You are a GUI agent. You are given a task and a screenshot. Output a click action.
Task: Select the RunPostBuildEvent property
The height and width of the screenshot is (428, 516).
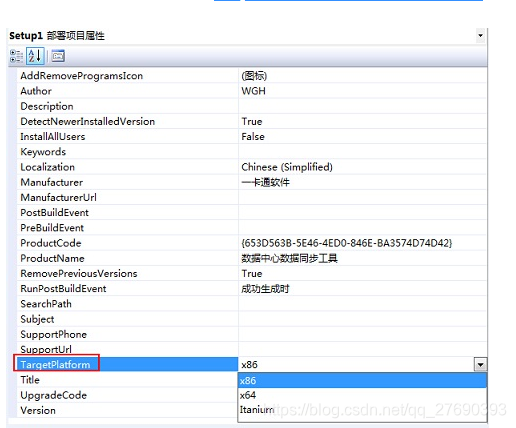pos(63,289)
